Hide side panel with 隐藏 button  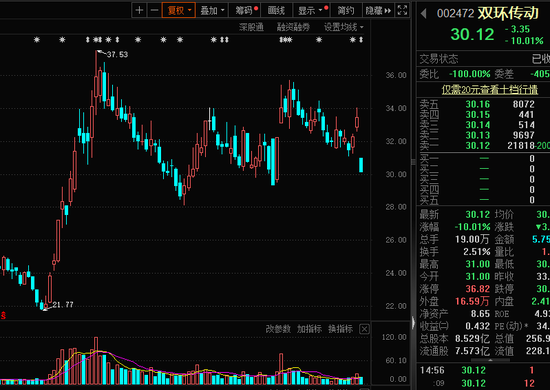[378, 10]
